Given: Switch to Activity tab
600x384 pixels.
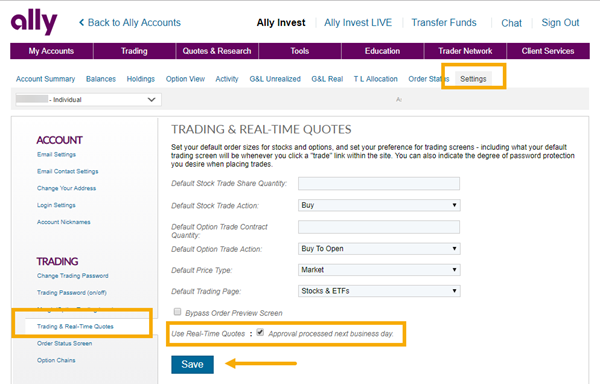Looking at the screenshot, I should click(x=227, y=79).
